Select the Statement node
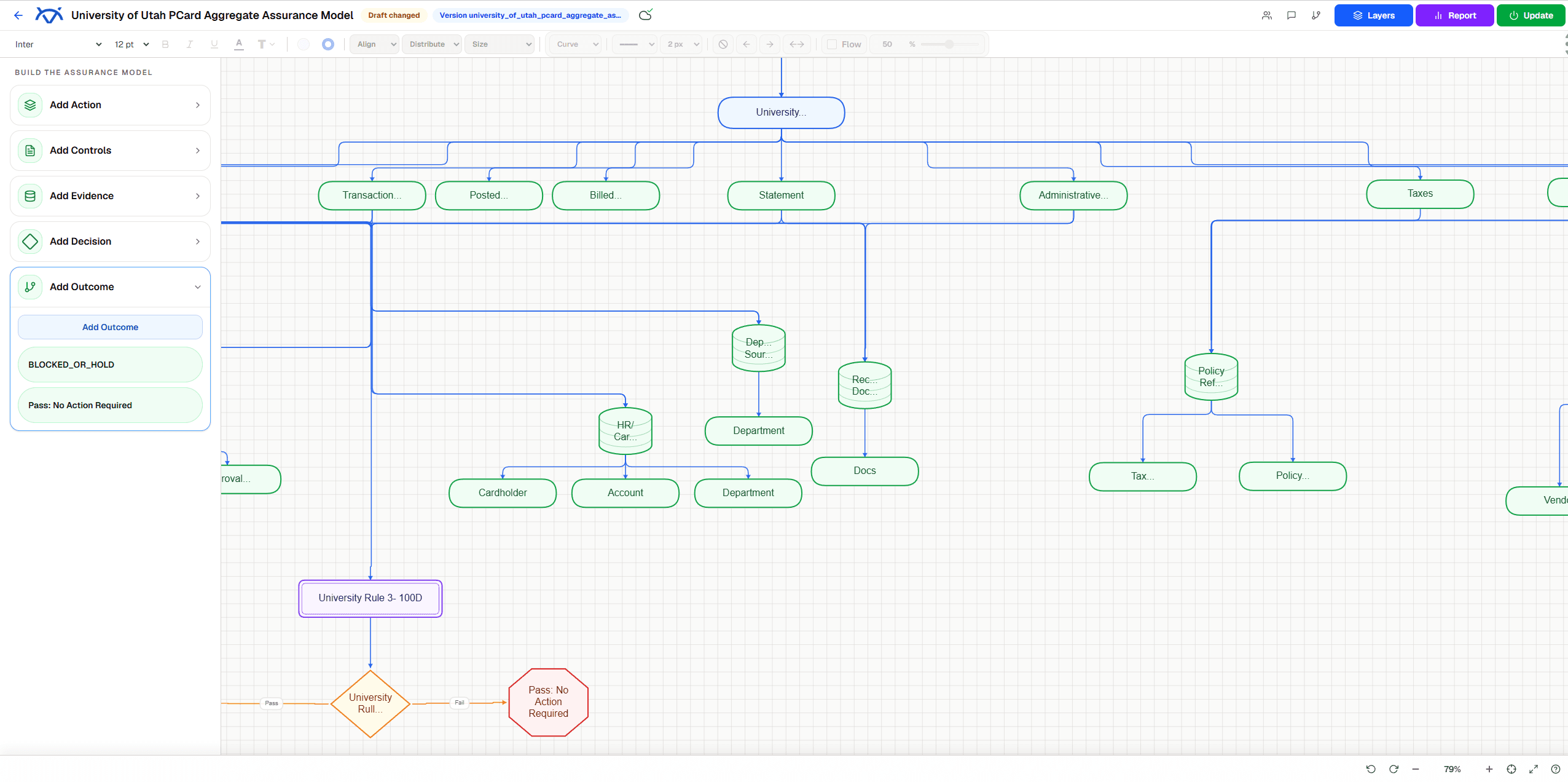1568x782 pixels. (782, 195)
